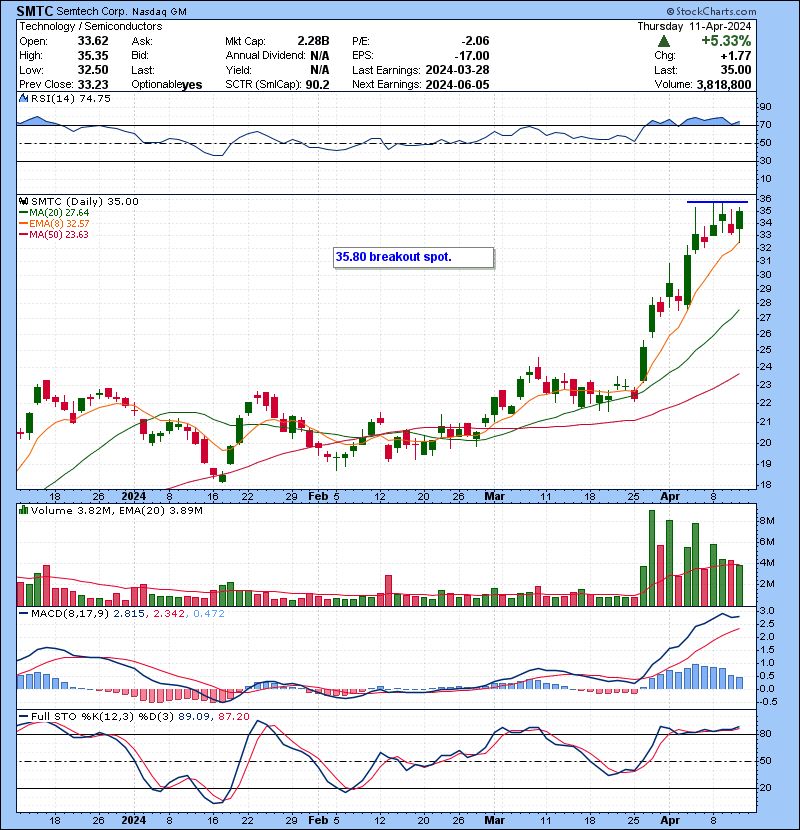Click the EMA(8) 32.57 legend entry
800x830 pixels.
55,224
